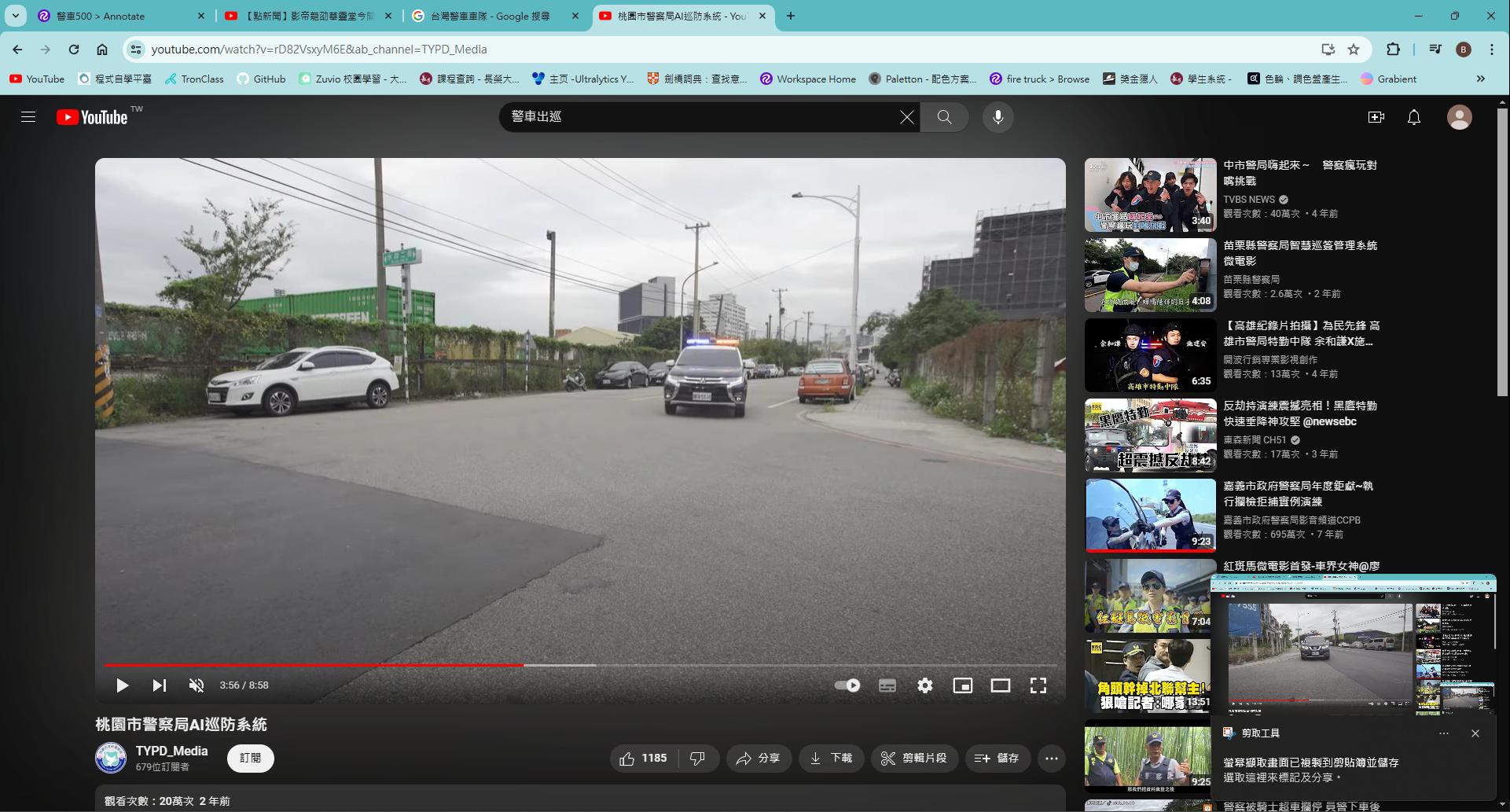Open 中市警局嗨起來 video thumbnail
The width and height of the screenshot is (1510, 812).
1150,195
